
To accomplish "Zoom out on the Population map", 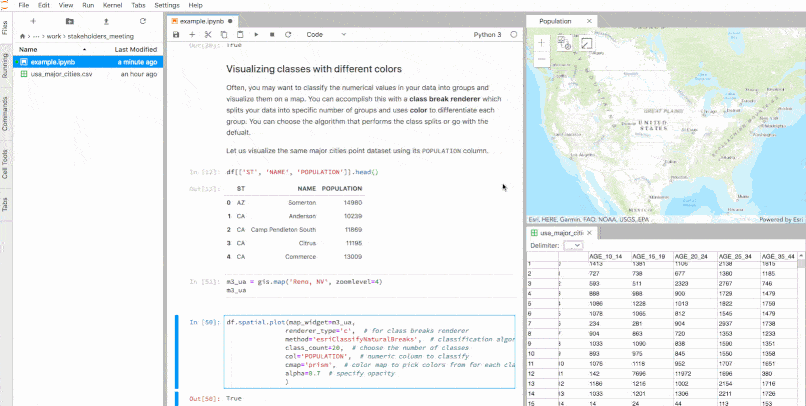I will pyautogui.click(x=541, y=59).
